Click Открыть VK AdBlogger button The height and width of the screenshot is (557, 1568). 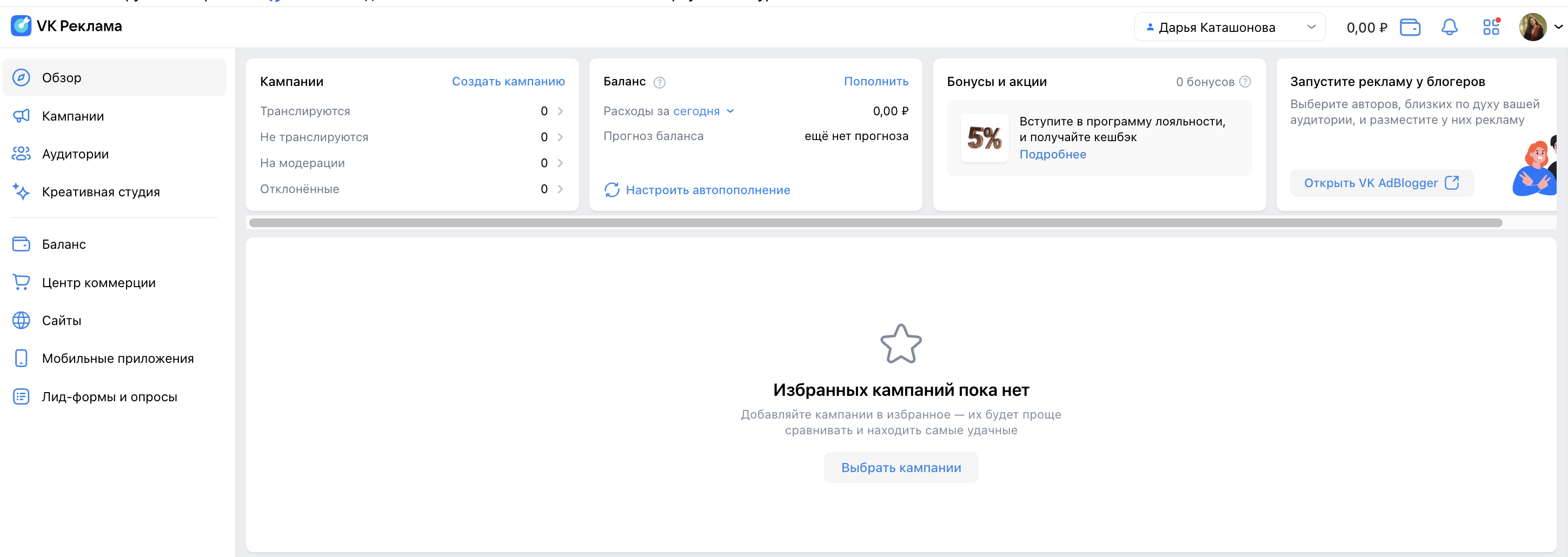coord(1382,183)
